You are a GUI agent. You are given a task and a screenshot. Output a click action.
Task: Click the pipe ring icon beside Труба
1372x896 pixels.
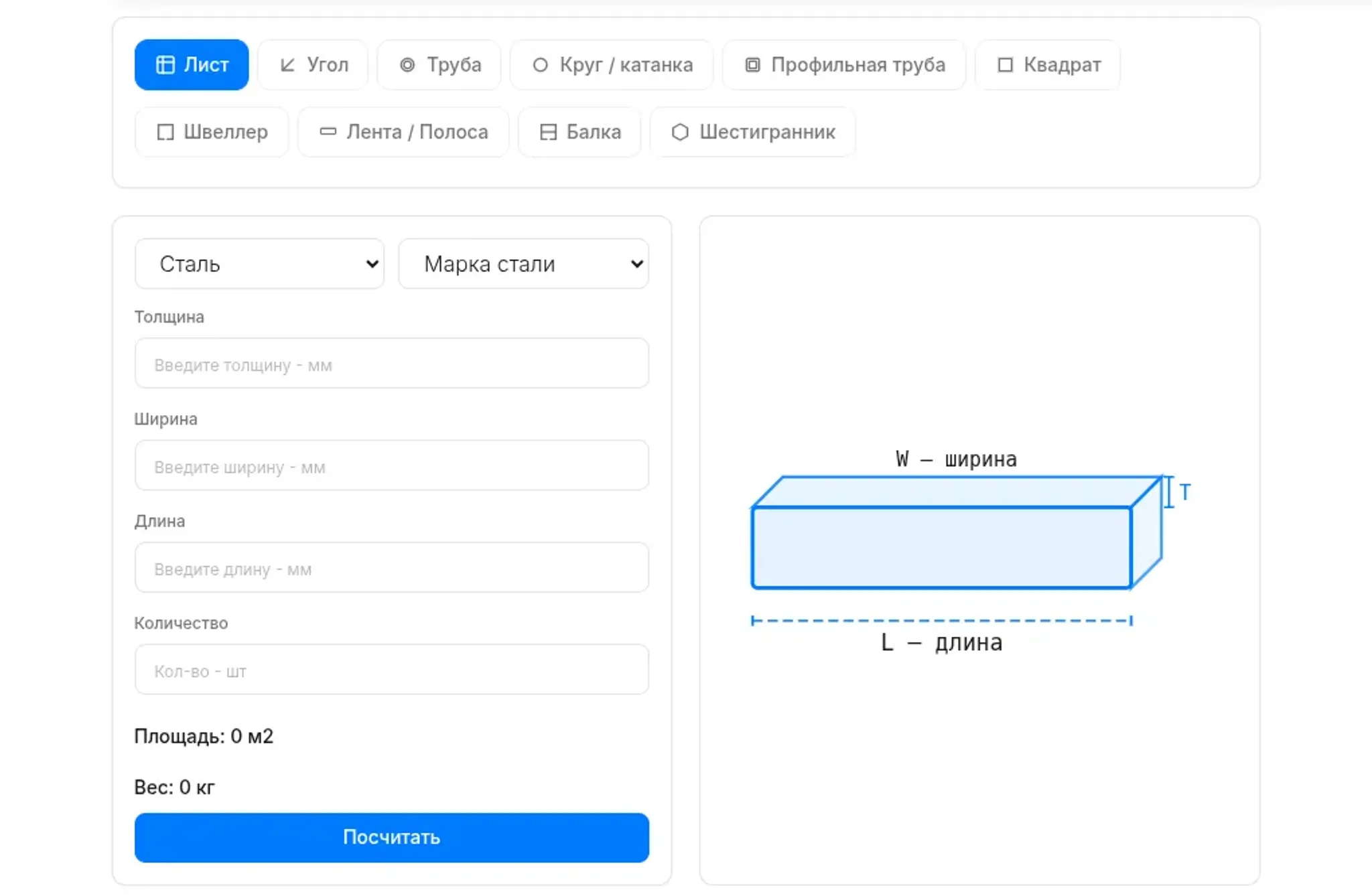pos(407,65)
